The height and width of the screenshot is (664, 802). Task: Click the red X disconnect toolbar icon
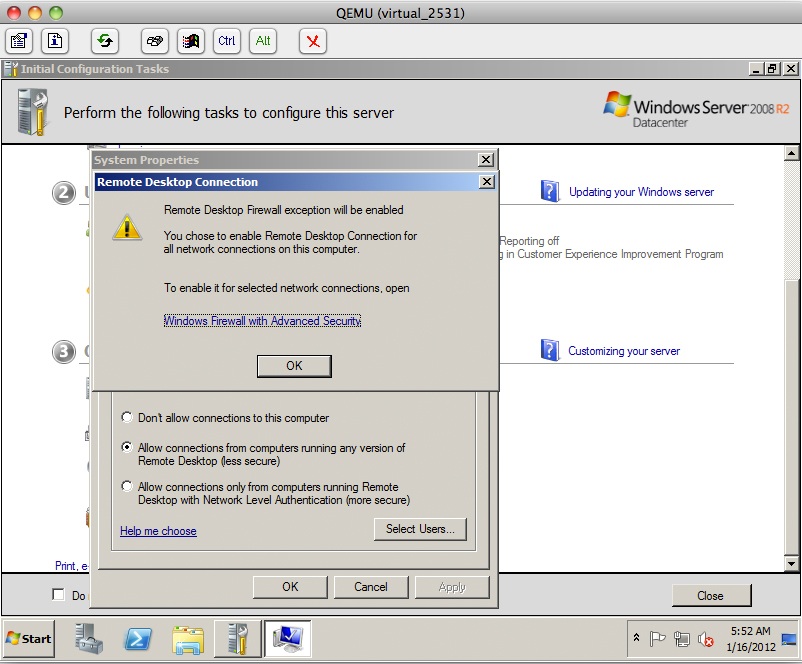pos(313,40)
